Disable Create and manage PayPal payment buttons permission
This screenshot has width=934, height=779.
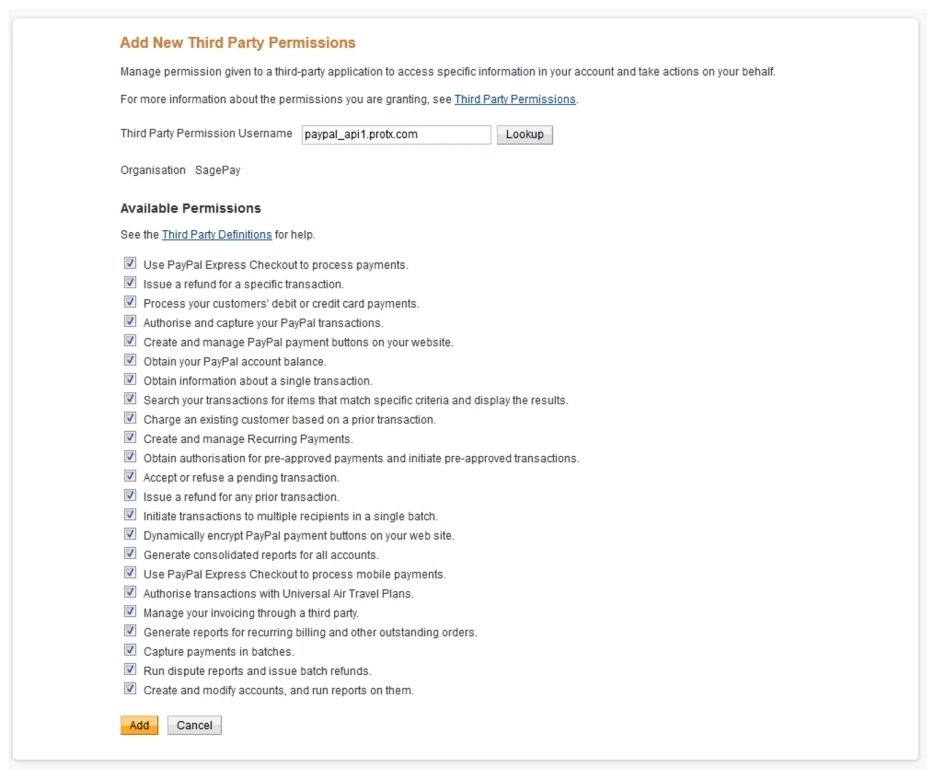pos(130,341)
